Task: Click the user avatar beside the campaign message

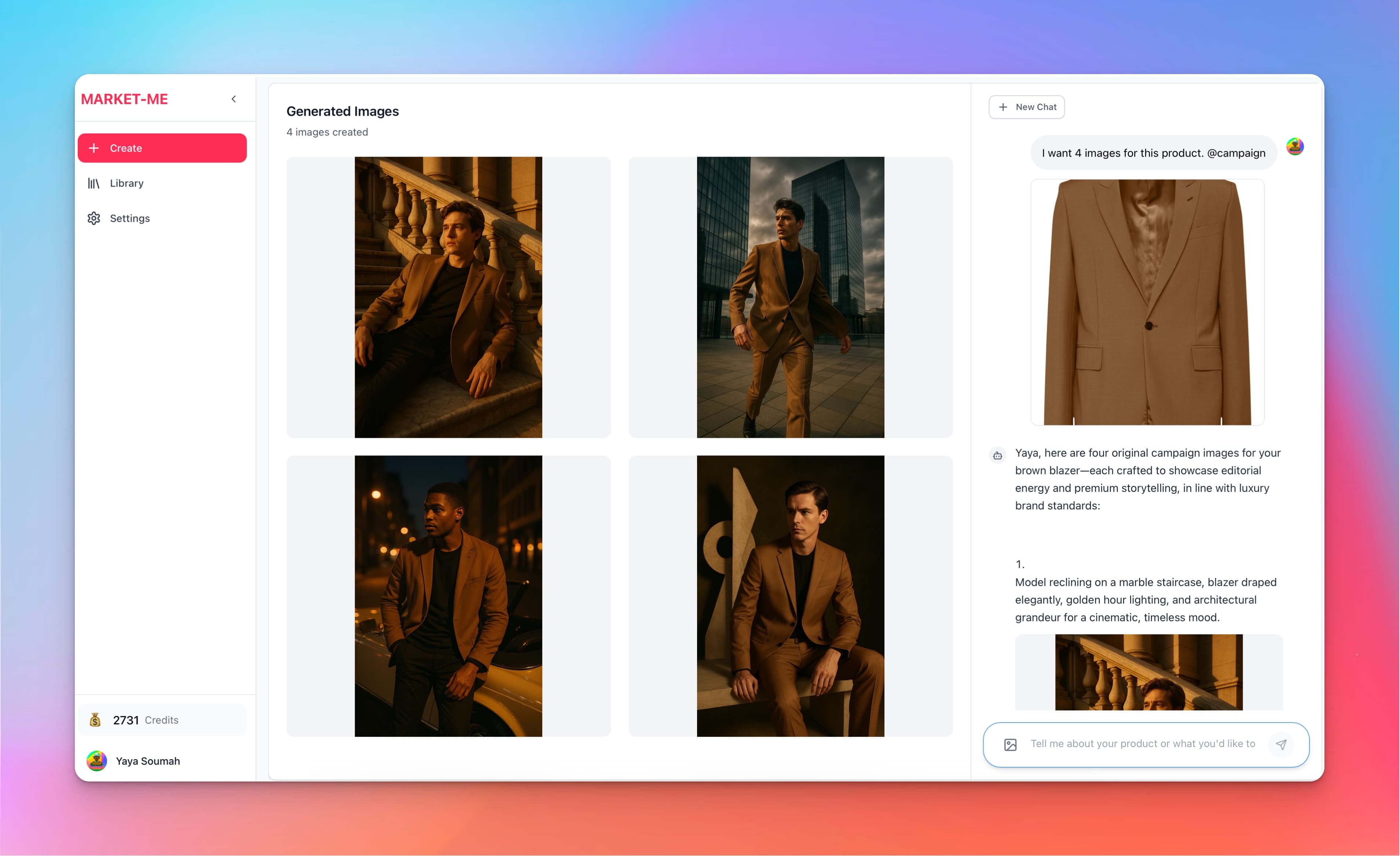Action: tap(1295, 146)
